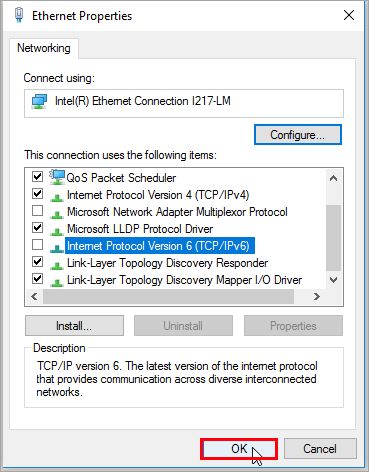Uncheck the Microsoft LLDP Protocol Driver checkbox
This screenshot has width=369, height=472.
point(37,228)
